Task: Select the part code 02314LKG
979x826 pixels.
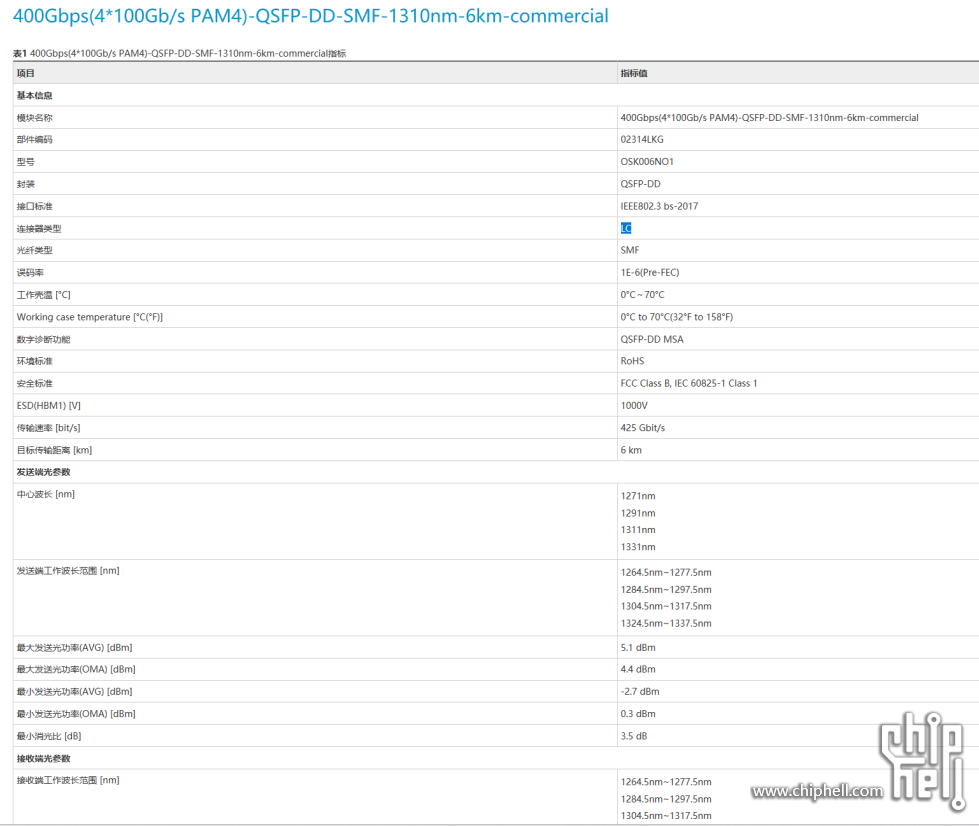Action: tap(642, 140)
